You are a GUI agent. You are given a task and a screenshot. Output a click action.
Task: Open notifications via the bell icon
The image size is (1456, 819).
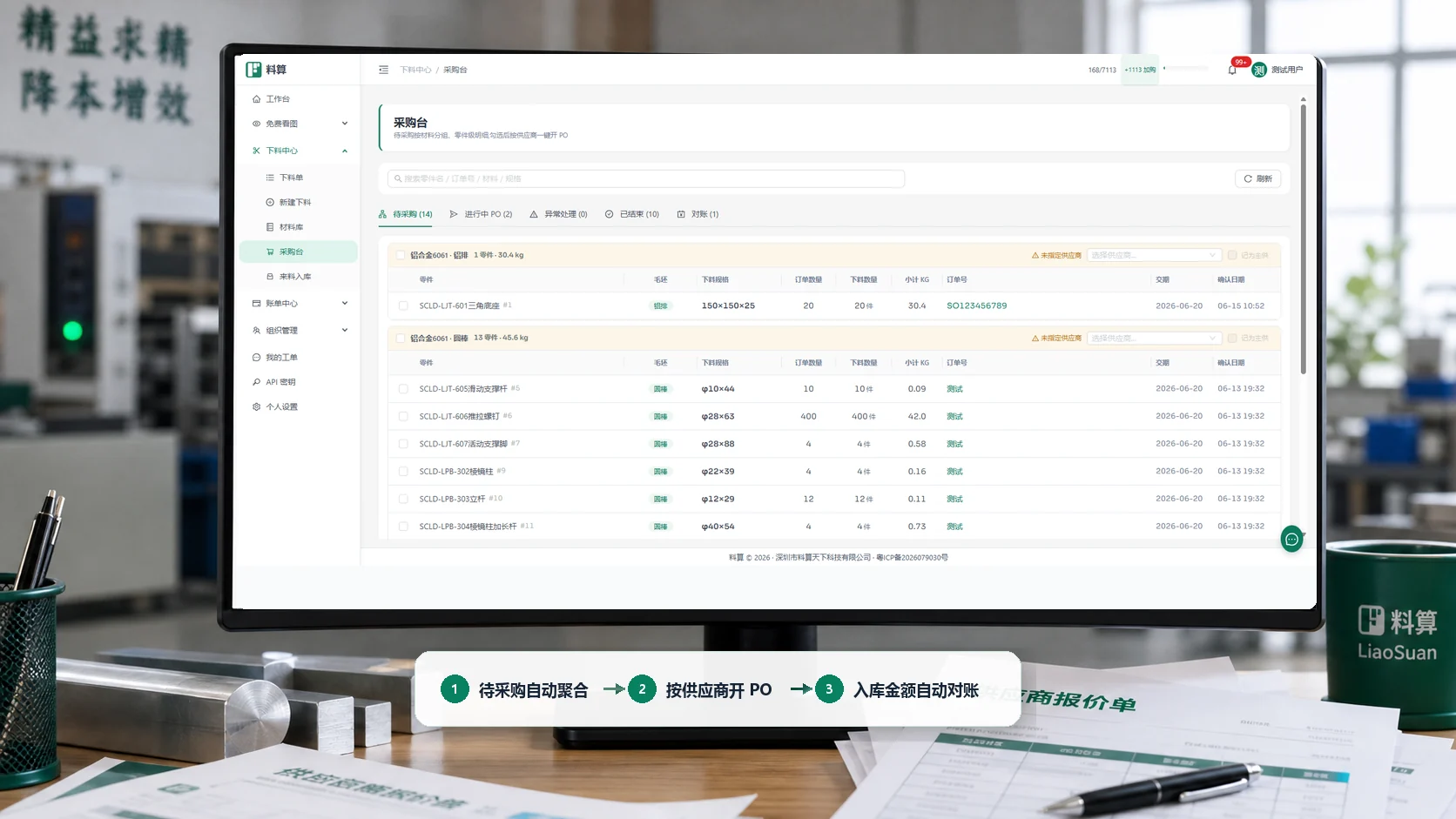[x=1232, y=70]
